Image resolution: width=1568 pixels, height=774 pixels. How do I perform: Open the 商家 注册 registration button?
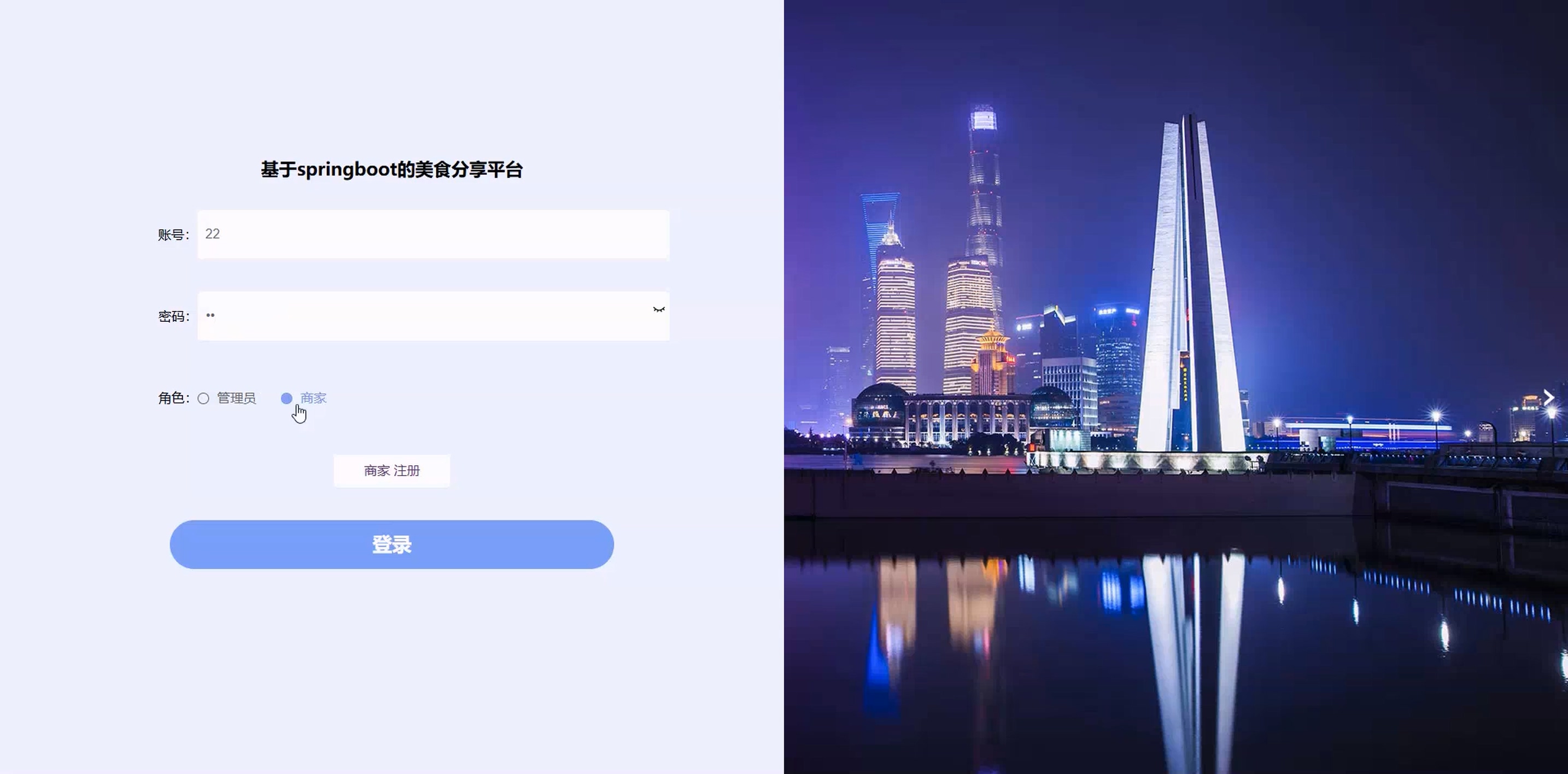(x=392, y=471)
